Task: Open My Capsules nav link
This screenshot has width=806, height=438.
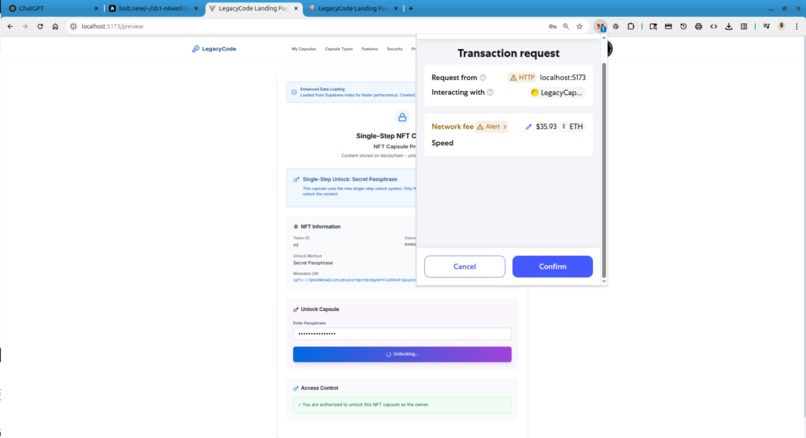Action: [304, 49]
